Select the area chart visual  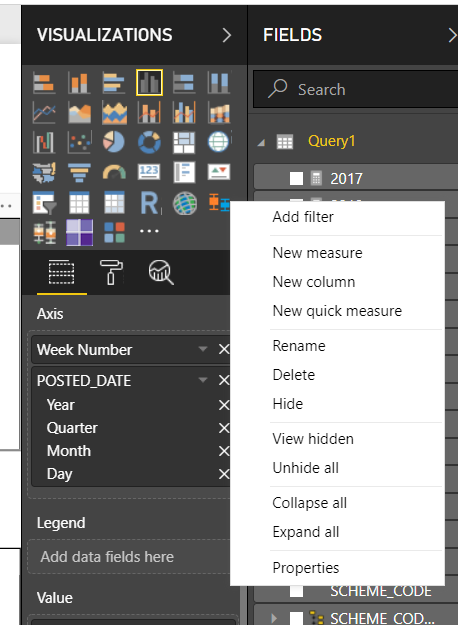tap(79, 112)
